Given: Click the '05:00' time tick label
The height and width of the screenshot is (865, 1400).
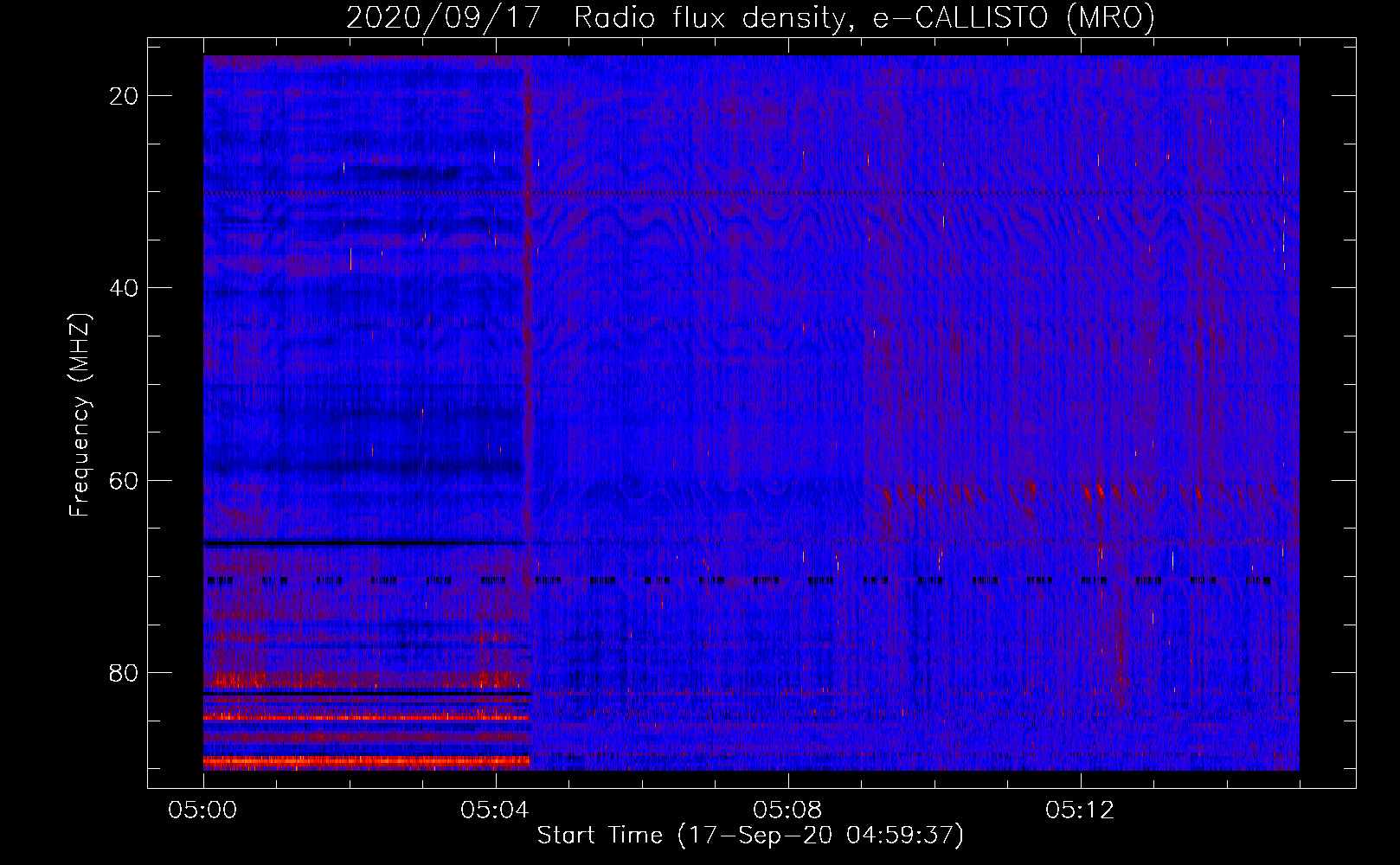Looking at the screenshot, I should pyautogui.click(x=203, y=811).
